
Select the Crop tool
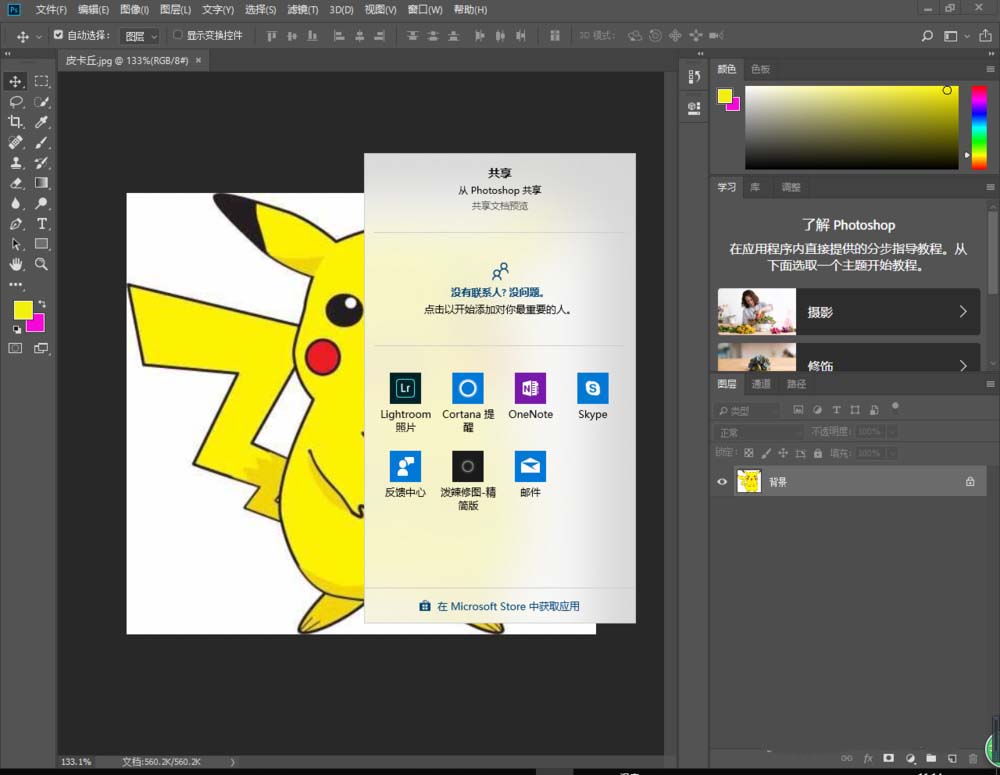coord(16,122)
